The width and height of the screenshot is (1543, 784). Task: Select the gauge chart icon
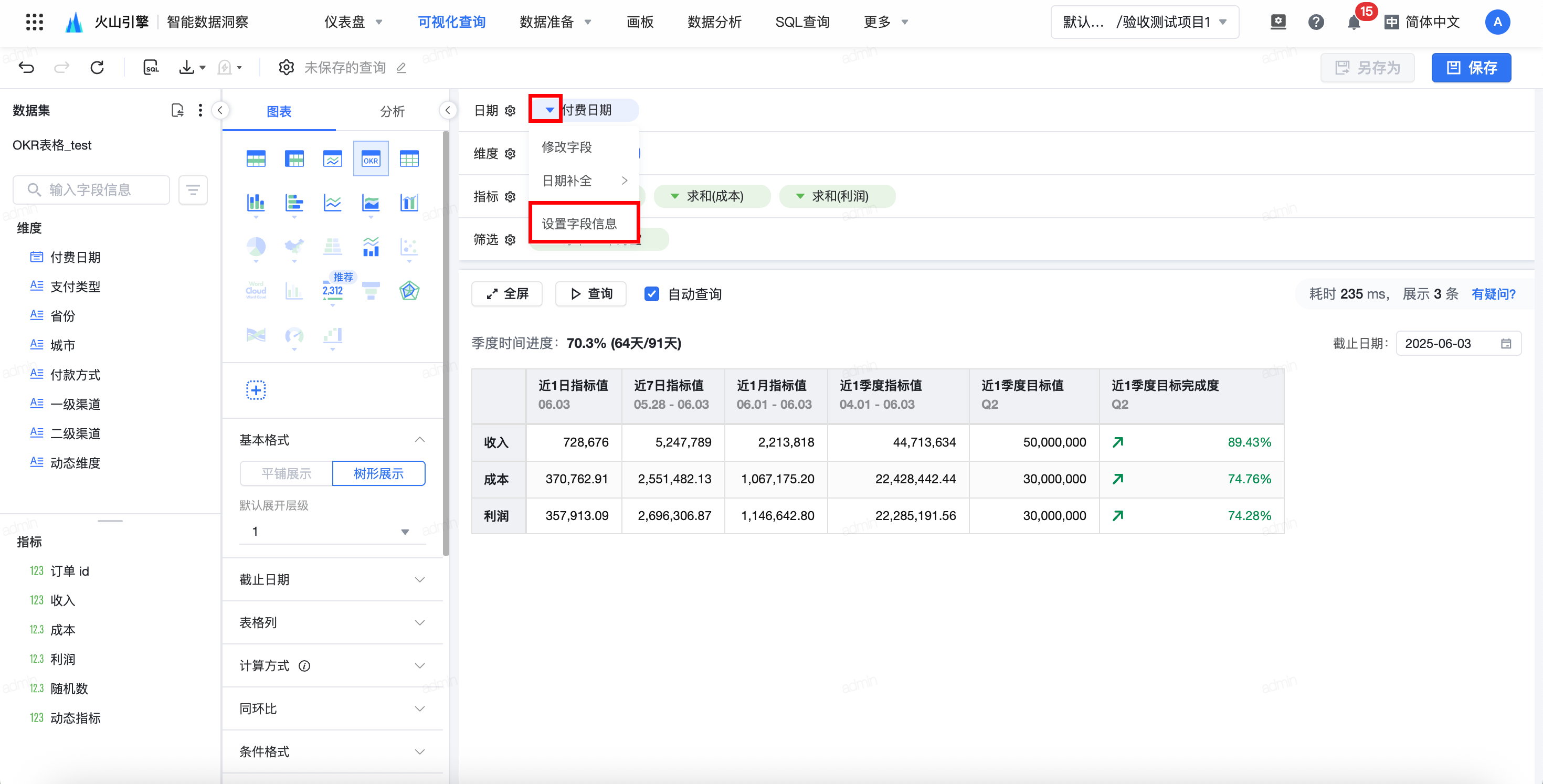point(294,335)
